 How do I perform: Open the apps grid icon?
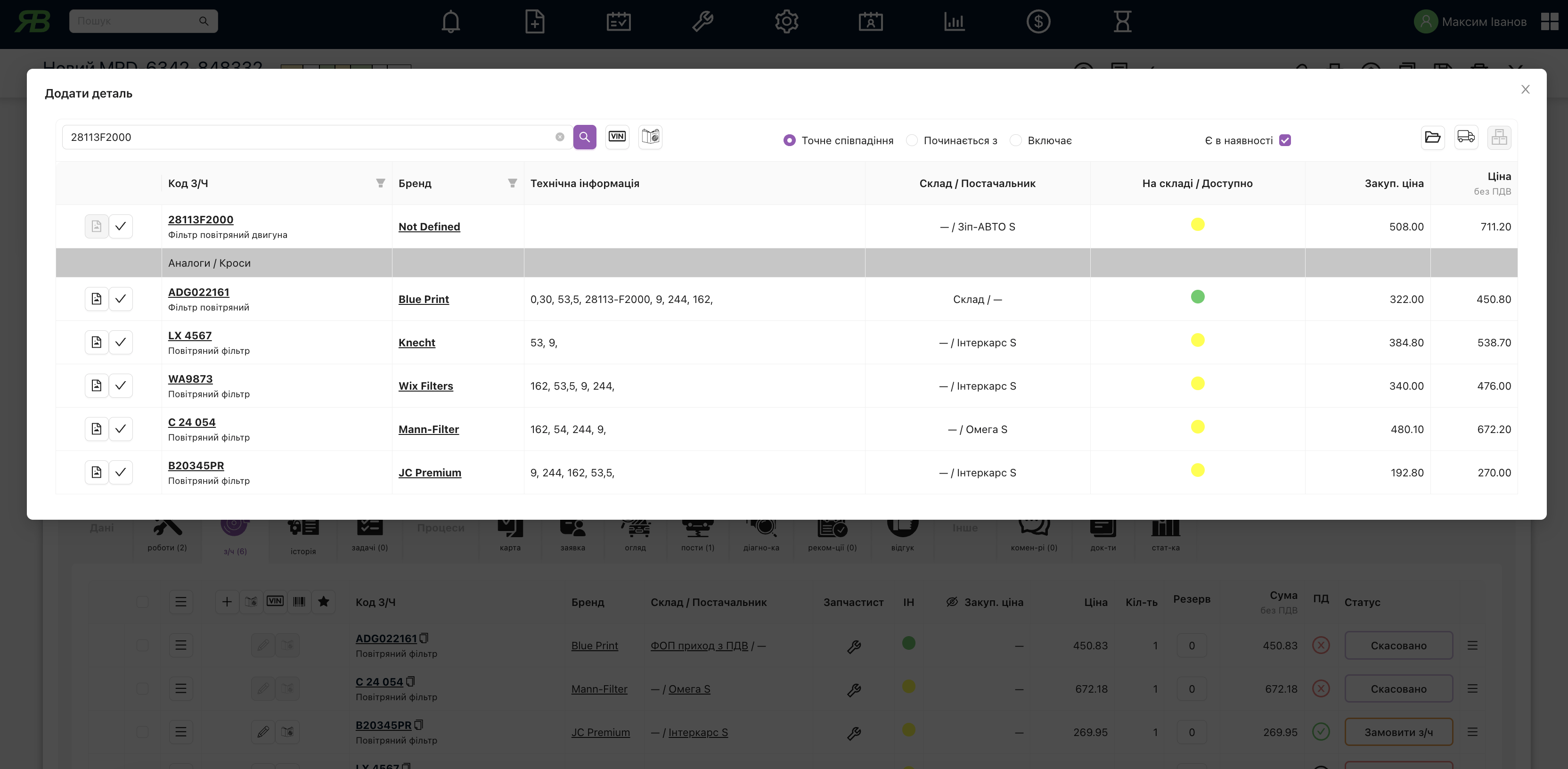1549,22
